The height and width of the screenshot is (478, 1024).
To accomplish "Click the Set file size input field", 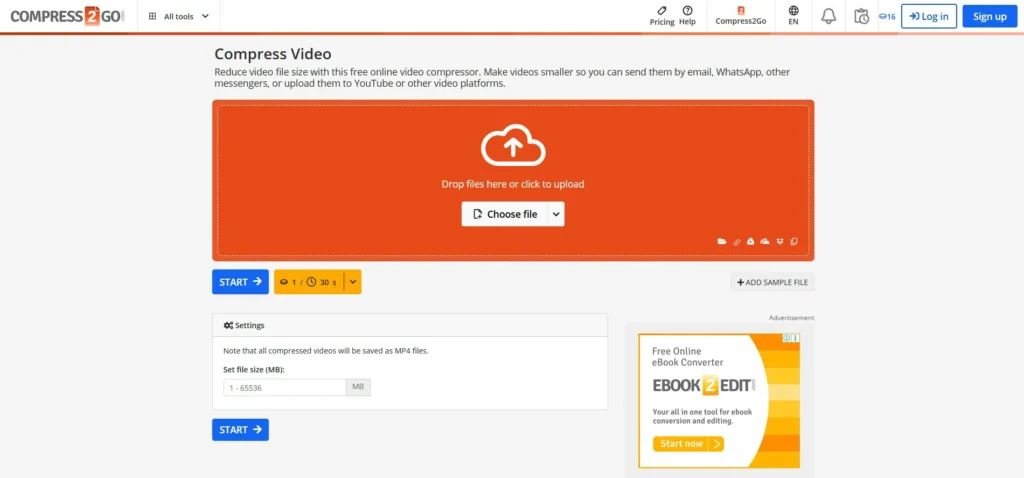I will click(x=284, y=387).
